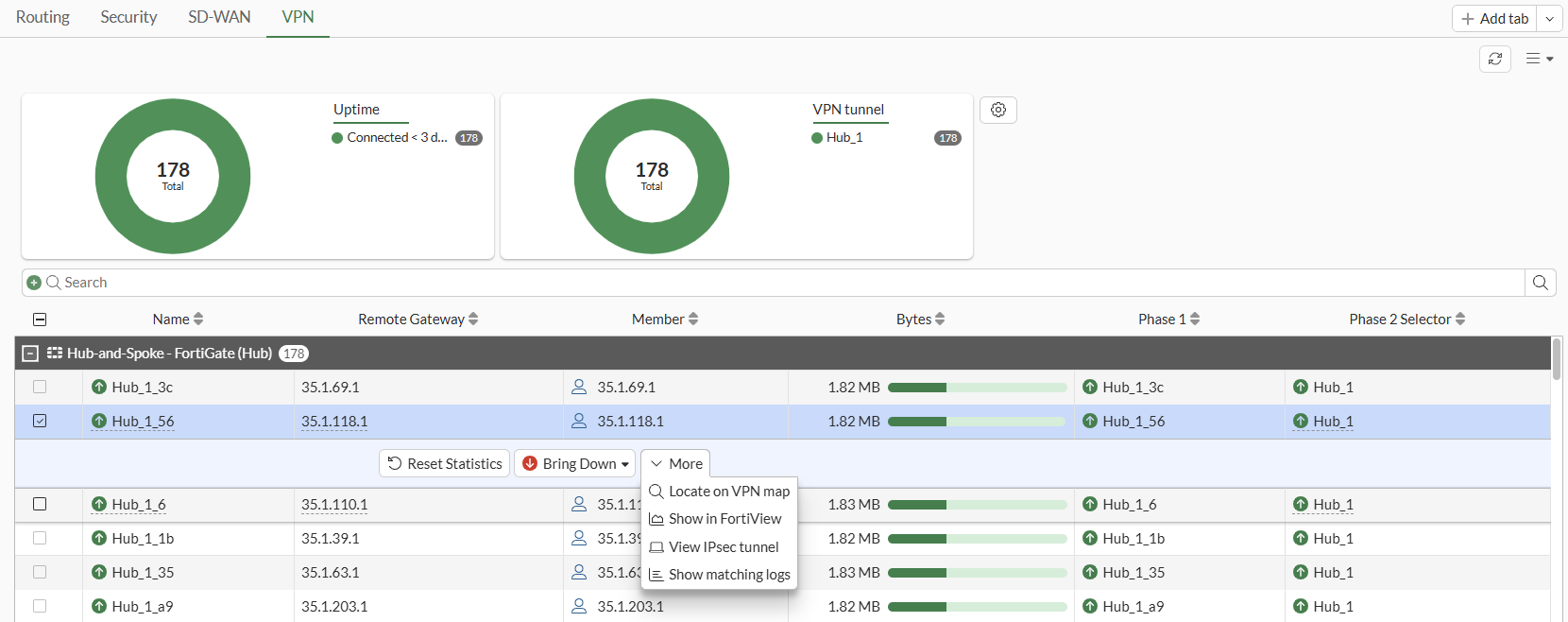
Task: Click the green add filter plus icon
Action: (x=34, y=283)
